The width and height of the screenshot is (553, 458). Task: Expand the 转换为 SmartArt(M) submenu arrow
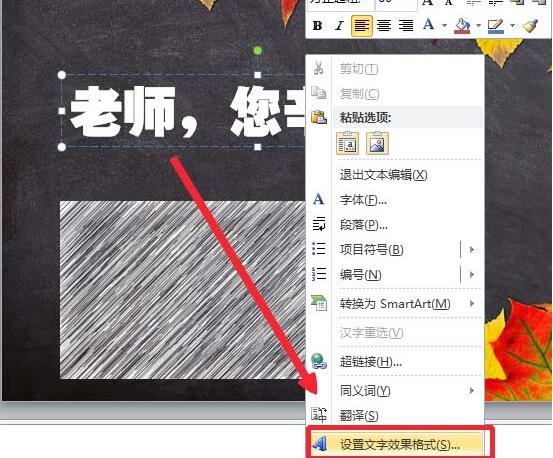pyautogui.click(x=472, y=303)
